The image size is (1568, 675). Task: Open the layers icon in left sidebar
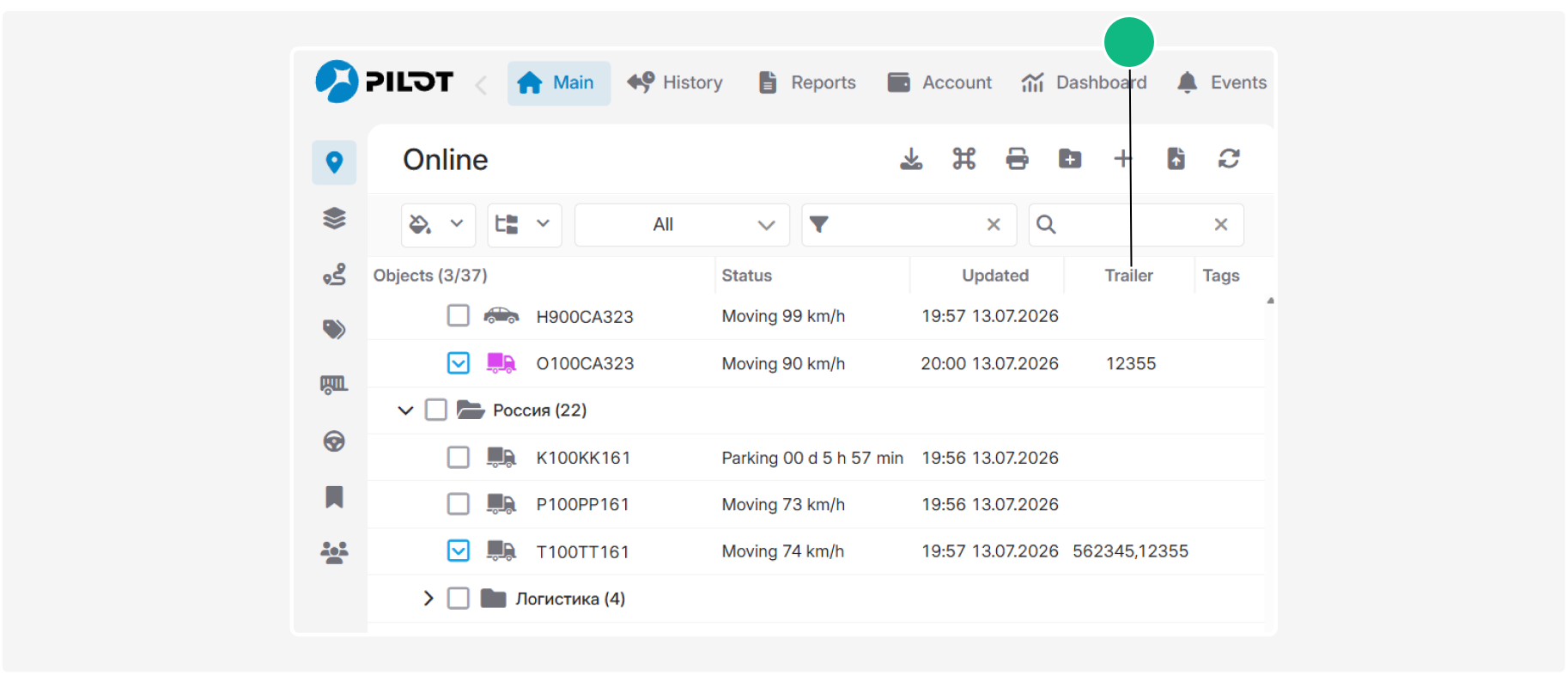[334, 218]
